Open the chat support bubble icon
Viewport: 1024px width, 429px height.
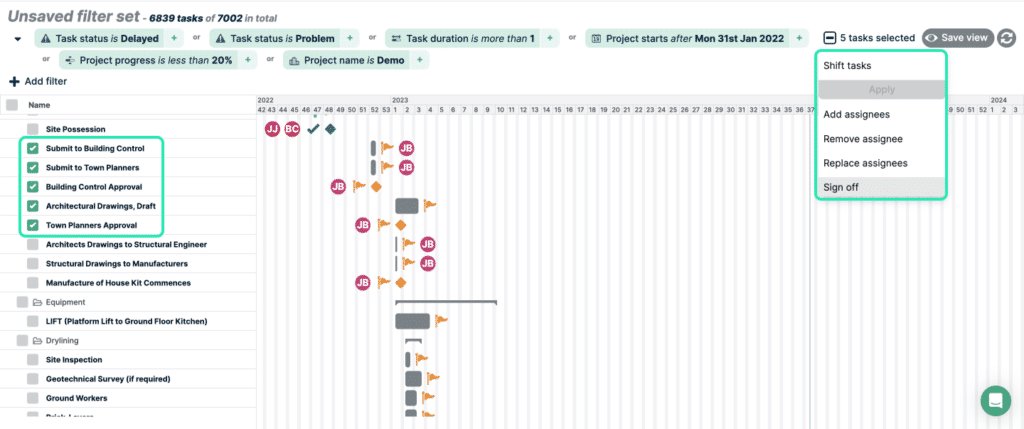995,400
